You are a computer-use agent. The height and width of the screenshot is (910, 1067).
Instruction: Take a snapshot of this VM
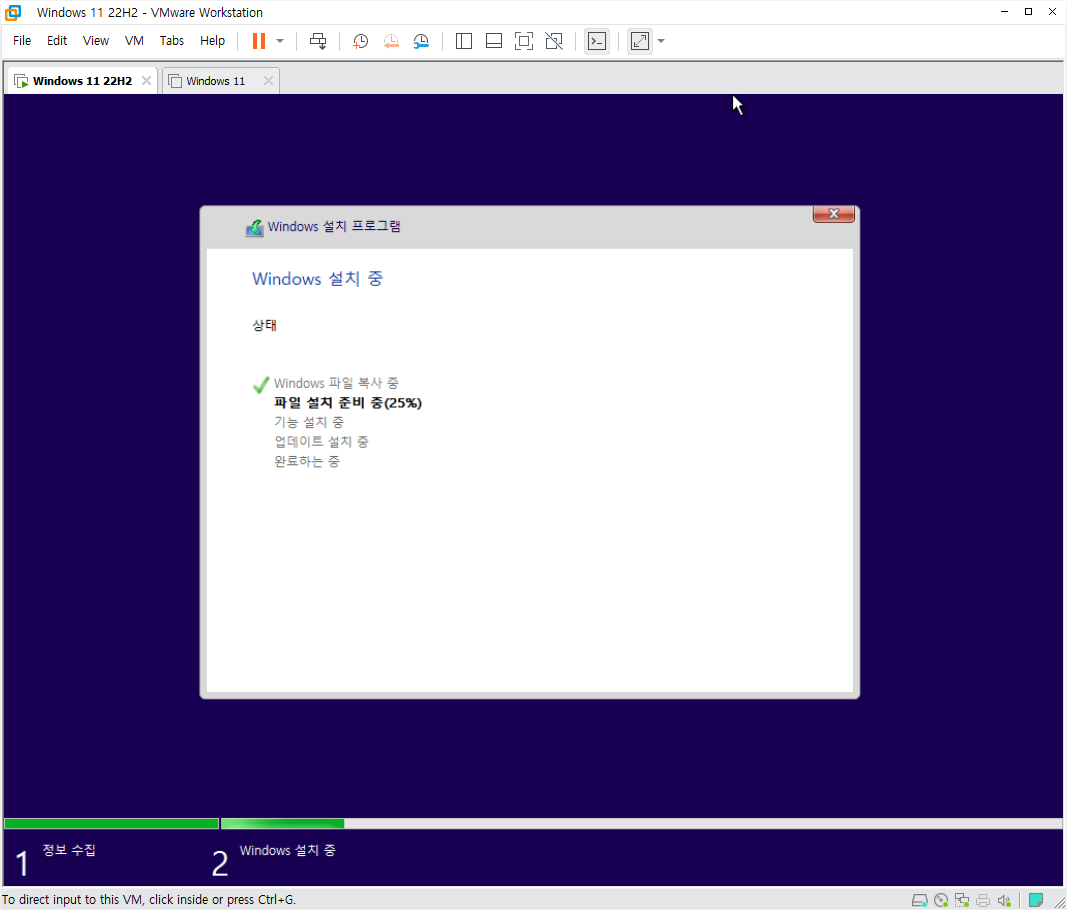click(360, 41)
